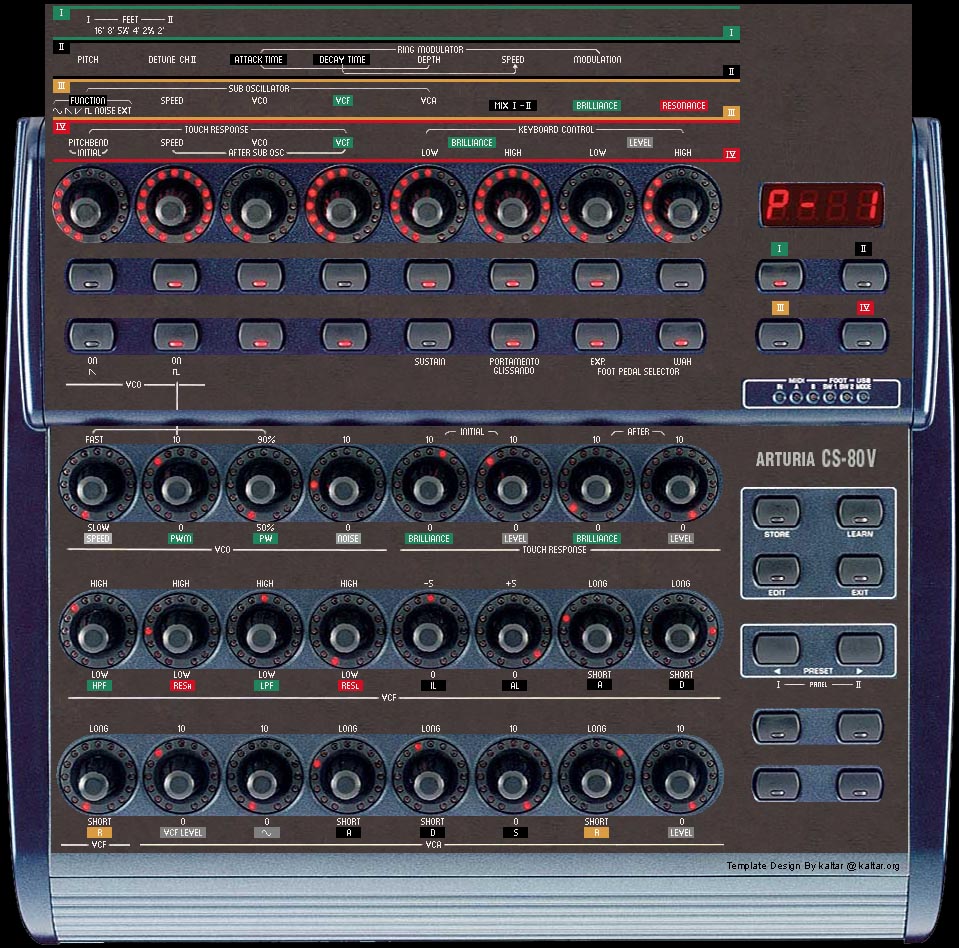
Task: Select encoder group III button
Action: click(780, 335)
